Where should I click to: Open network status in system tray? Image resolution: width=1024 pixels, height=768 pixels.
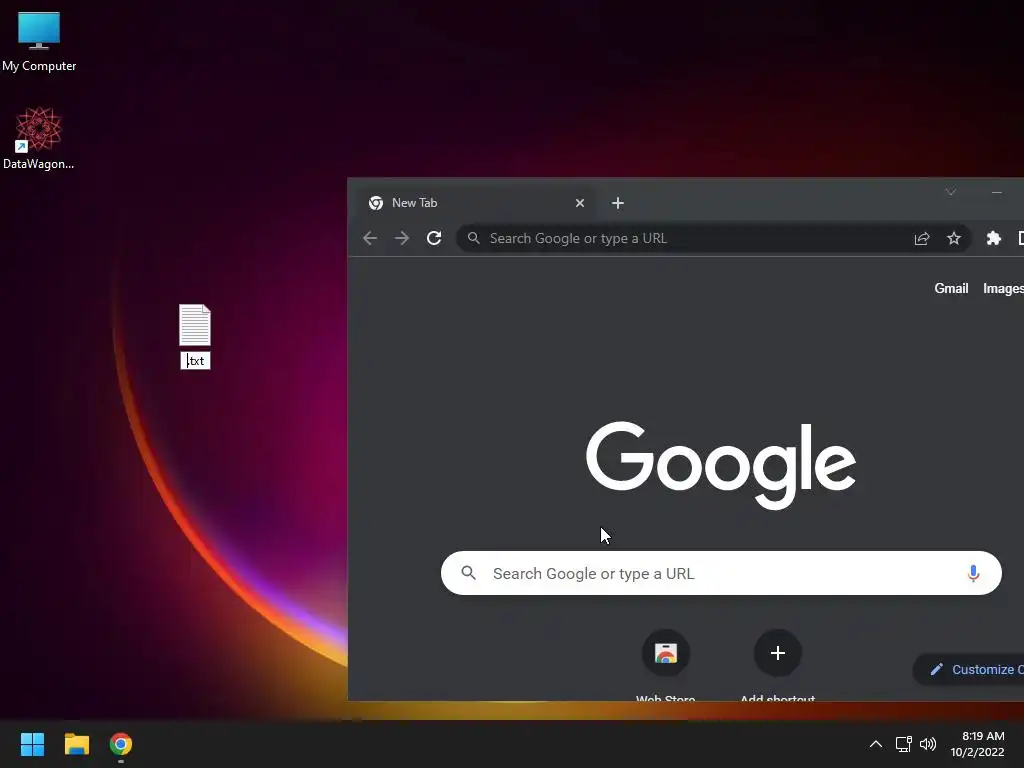coord(903,744)
